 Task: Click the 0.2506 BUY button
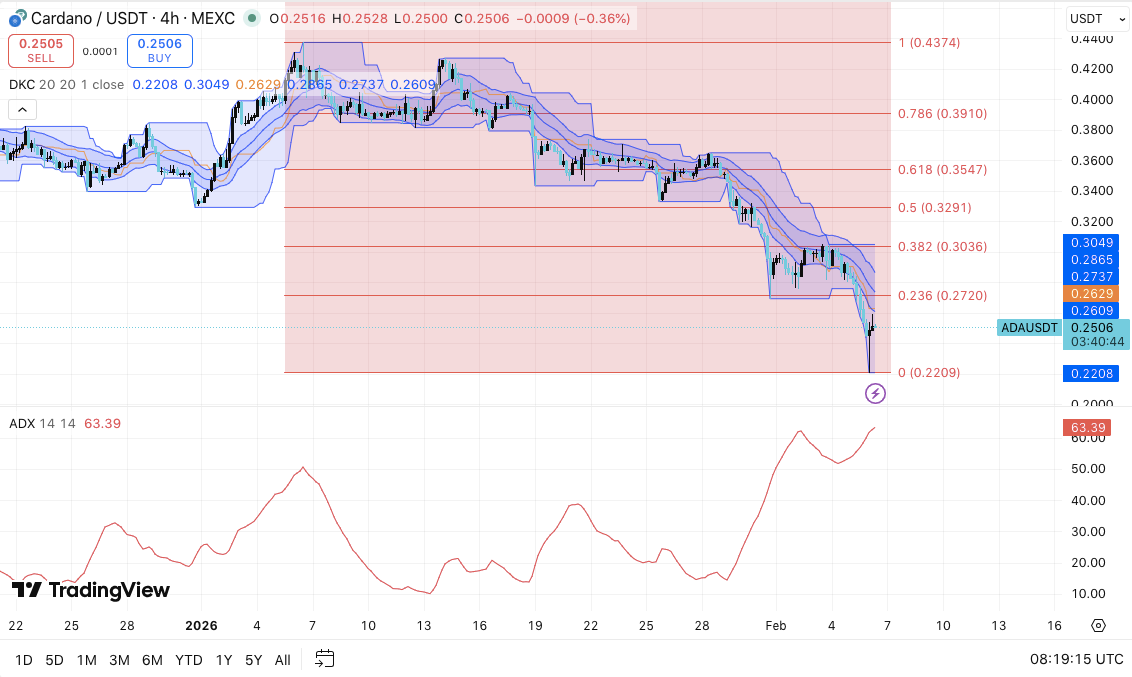(x=160, y=51)
